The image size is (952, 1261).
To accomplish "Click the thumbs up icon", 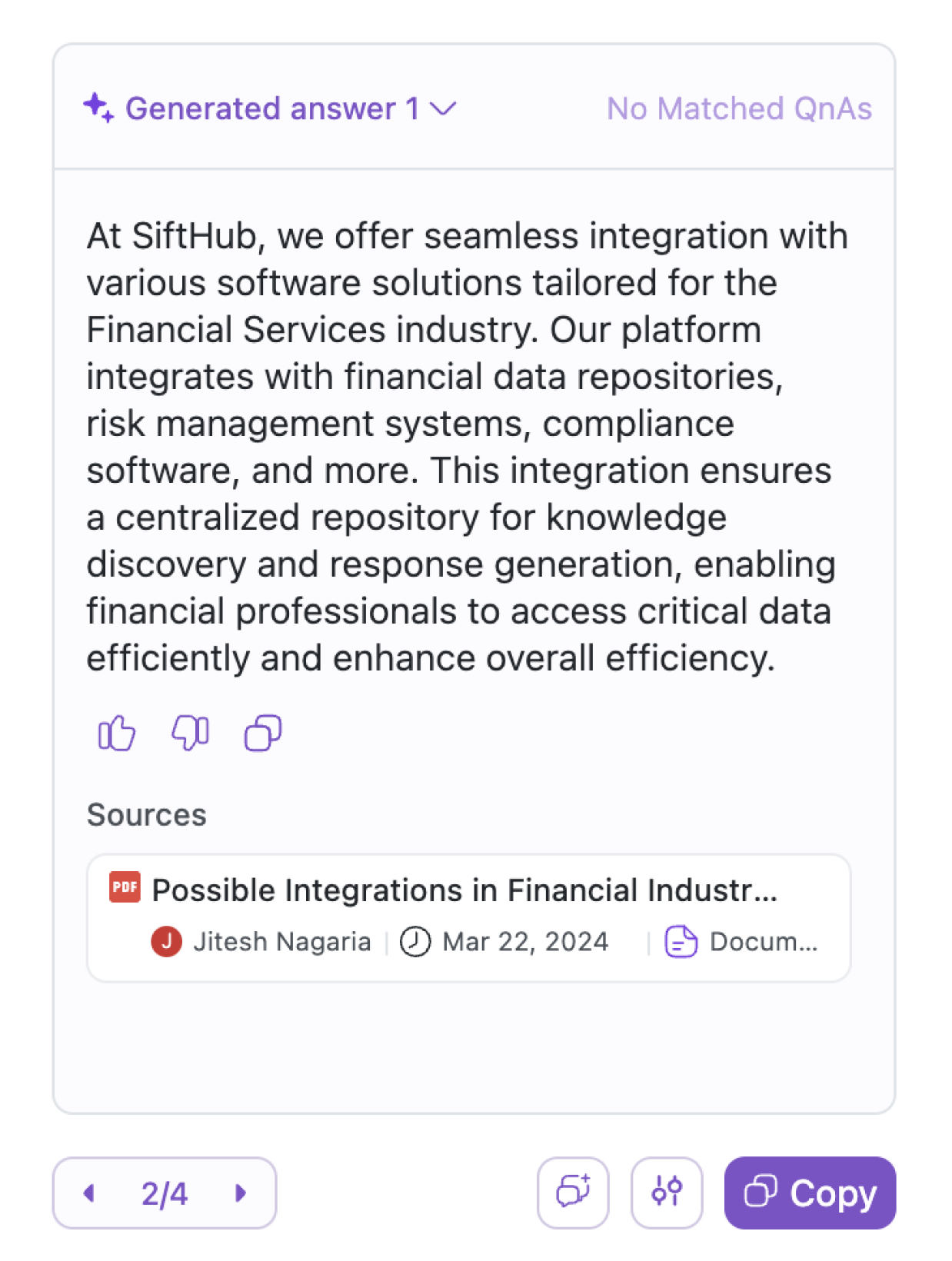I will [117, 732].
